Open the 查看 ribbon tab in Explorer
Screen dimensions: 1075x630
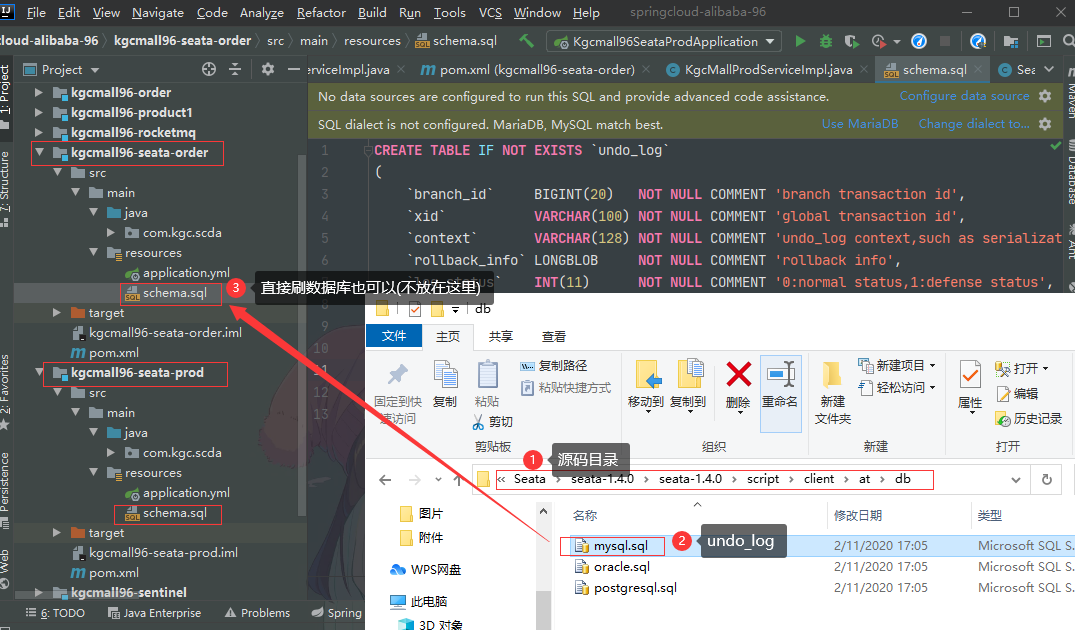click(x=554, y=337)
